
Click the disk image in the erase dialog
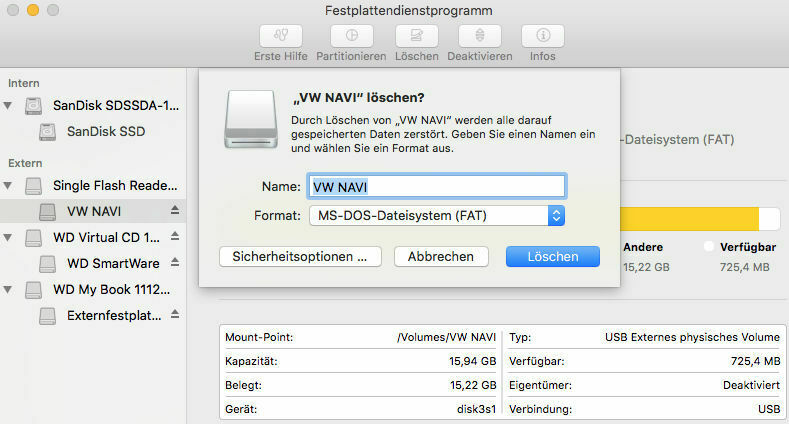[x=251, y=119]
